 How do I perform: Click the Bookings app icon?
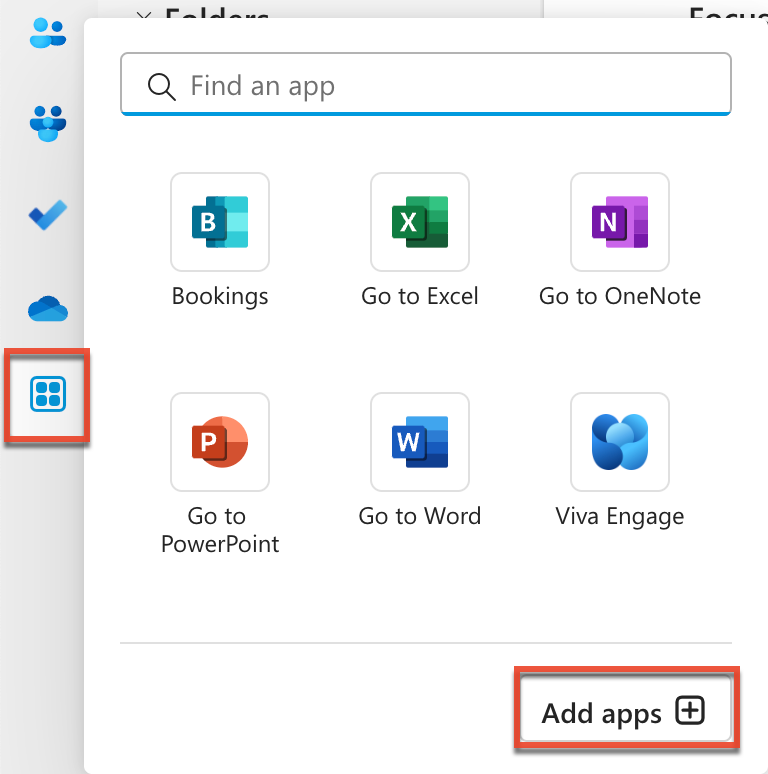220,222
